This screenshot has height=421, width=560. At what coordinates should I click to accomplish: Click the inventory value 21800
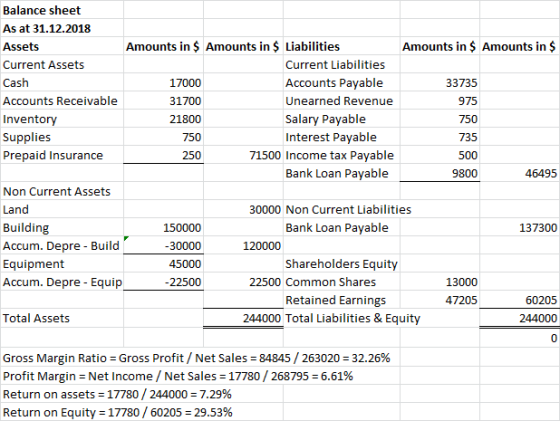(x=164, y=119)
